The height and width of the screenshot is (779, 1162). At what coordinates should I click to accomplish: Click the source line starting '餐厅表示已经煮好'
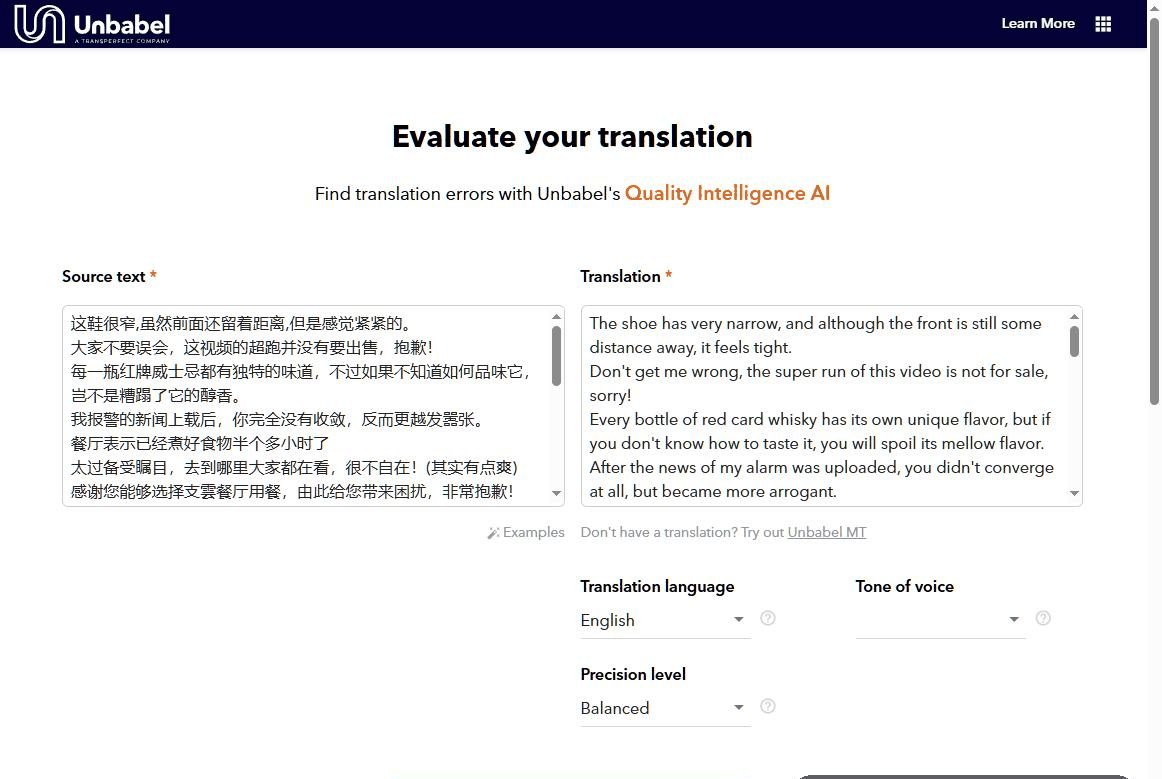tap(200, 444)
